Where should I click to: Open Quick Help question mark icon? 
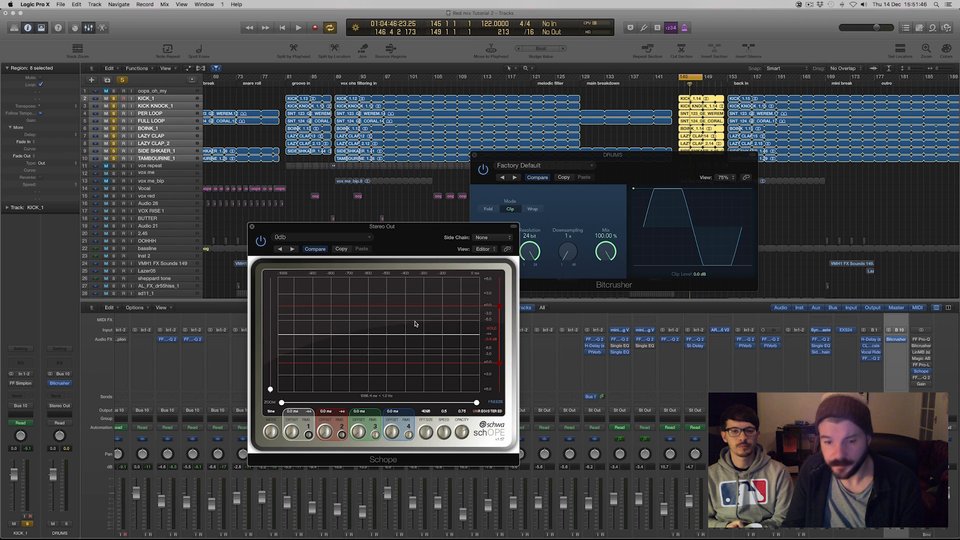point(58,28)
